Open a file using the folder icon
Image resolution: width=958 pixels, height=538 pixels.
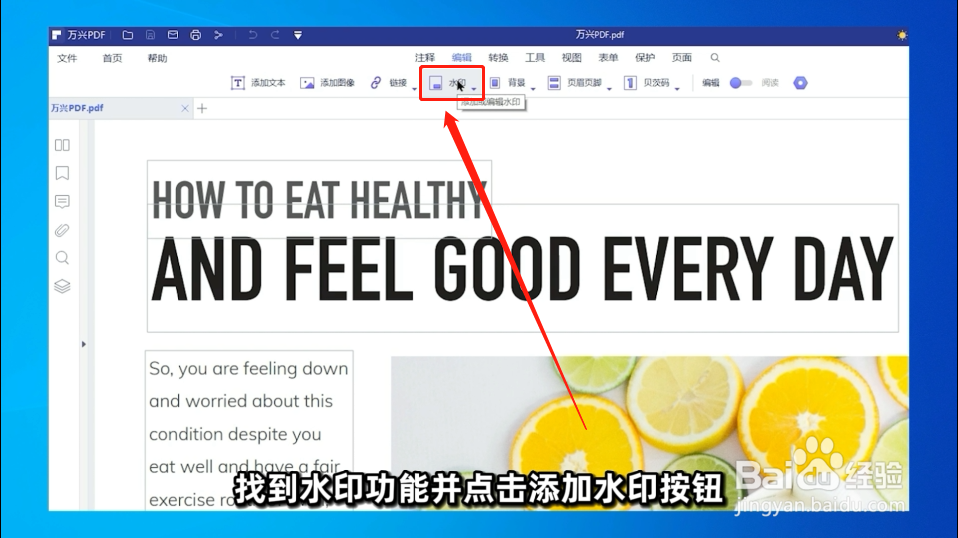coord(128,35)
